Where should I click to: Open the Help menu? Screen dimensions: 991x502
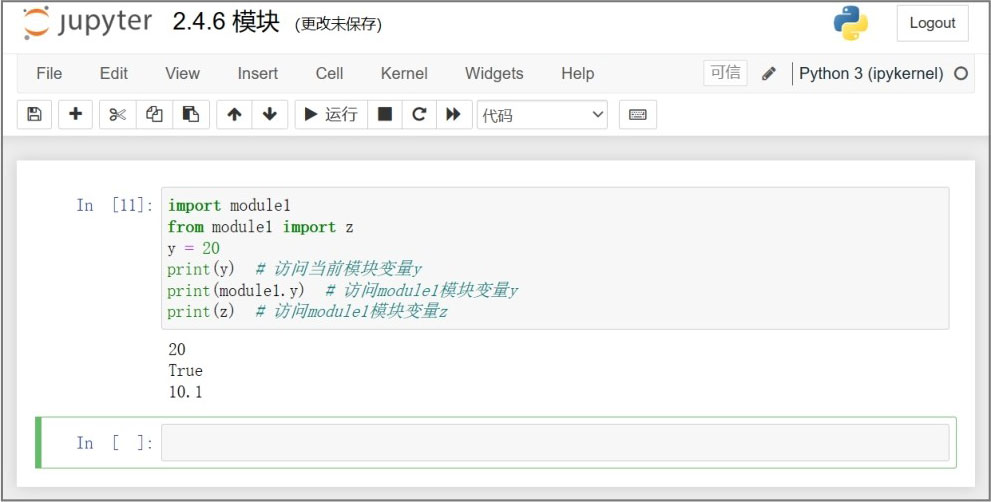[x=578, y=74]
